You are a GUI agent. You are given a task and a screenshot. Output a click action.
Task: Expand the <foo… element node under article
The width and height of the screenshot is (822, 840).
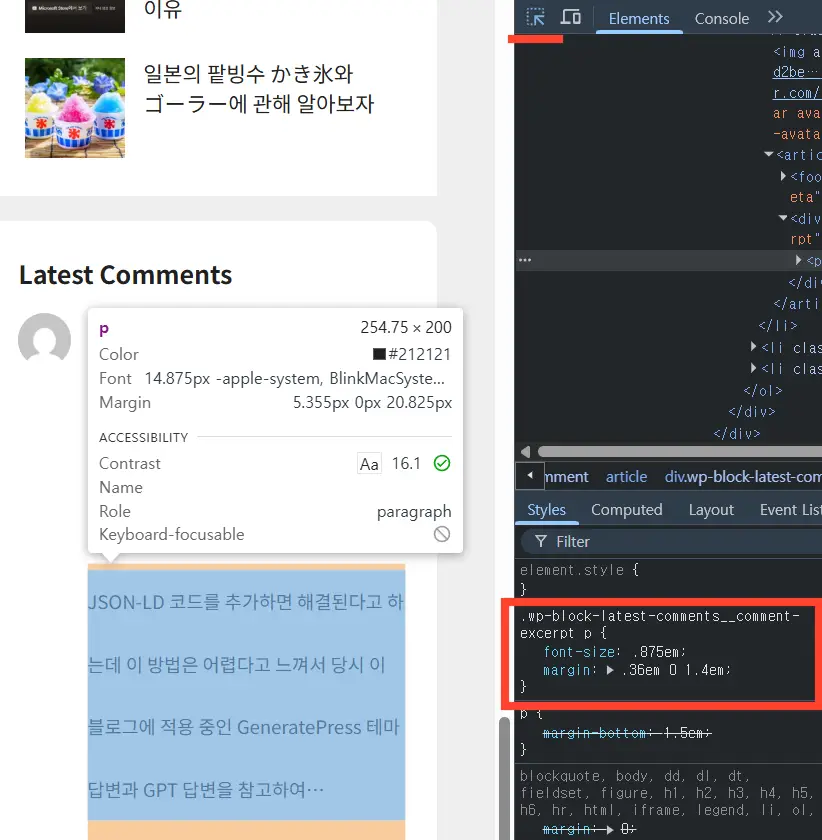tap(783, 177)
